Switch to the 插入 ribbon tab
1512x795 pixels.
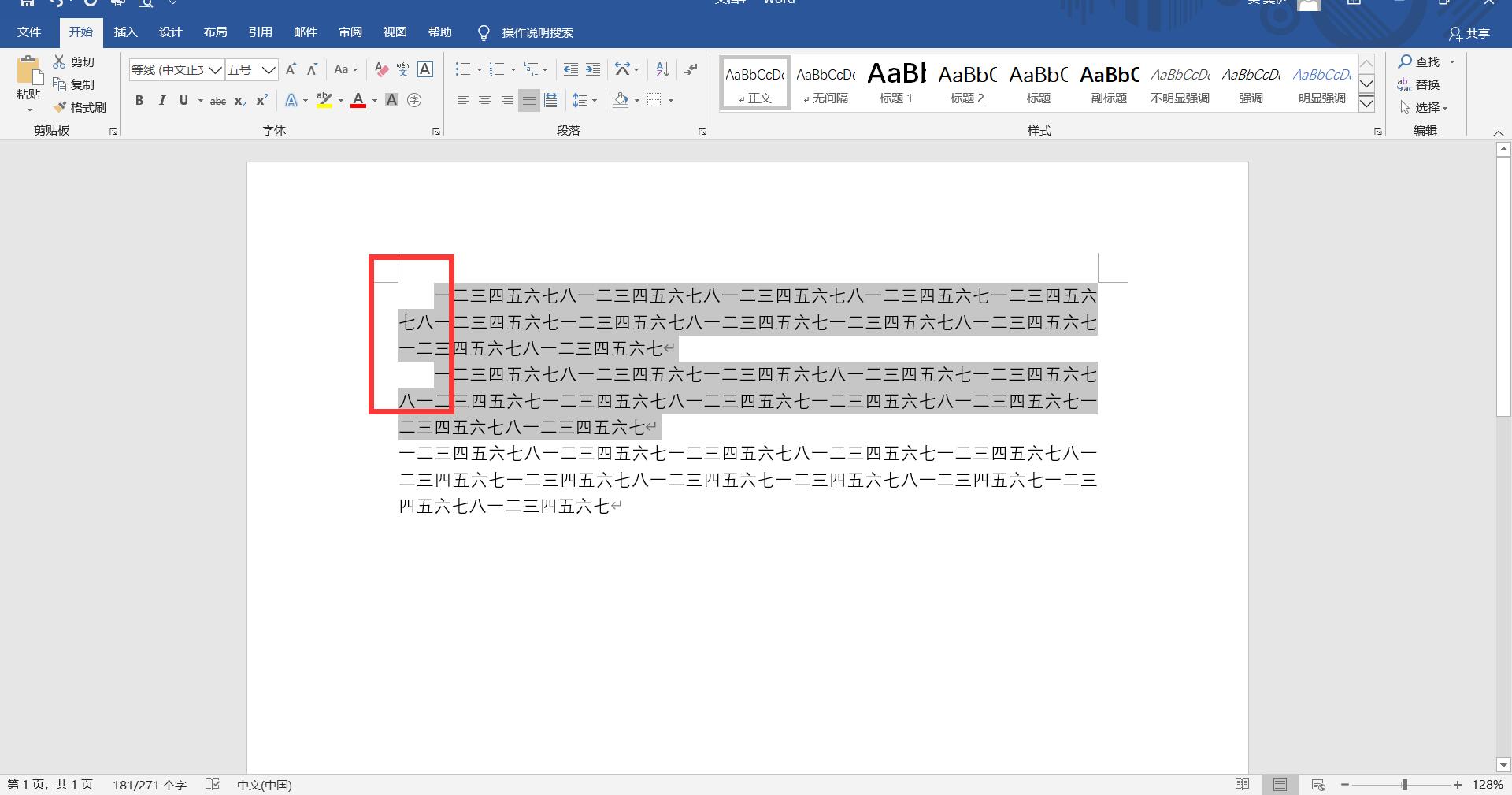tap(125, 32)
